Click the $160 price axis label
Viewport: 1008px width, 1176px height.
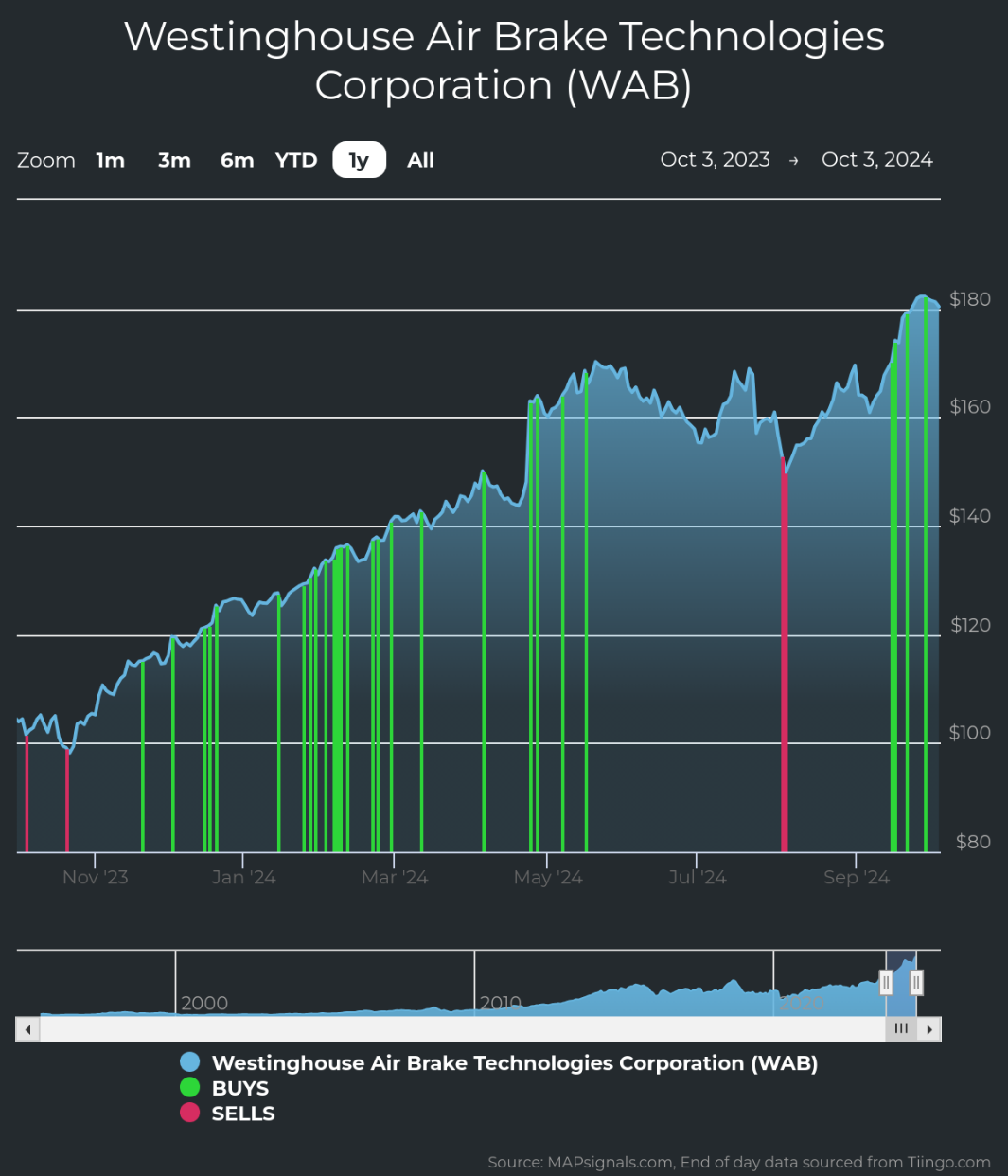970,407
